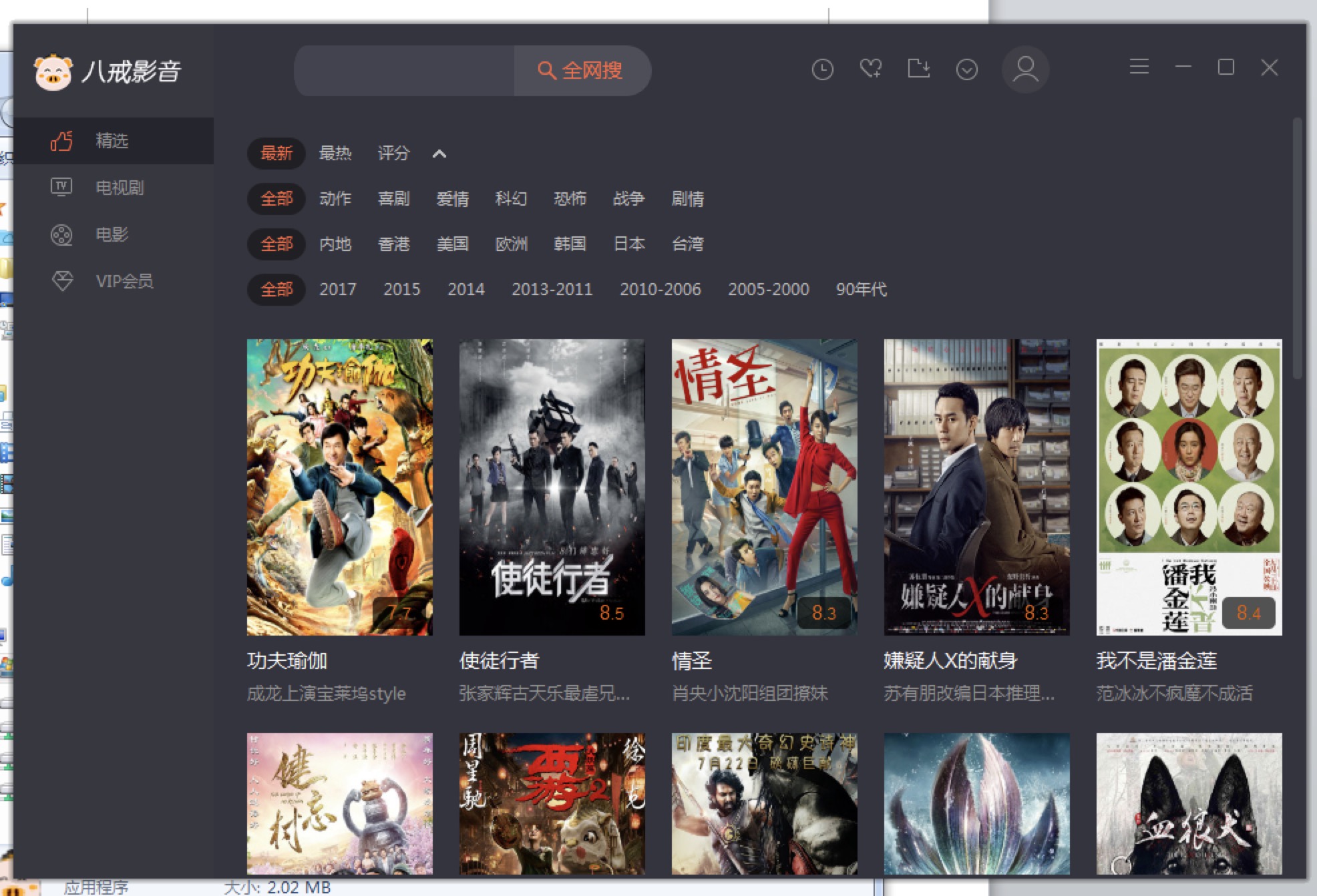Sort by 最热
Image resolution: width=1317 pixels, height=896 pixels.
point(335,153)
